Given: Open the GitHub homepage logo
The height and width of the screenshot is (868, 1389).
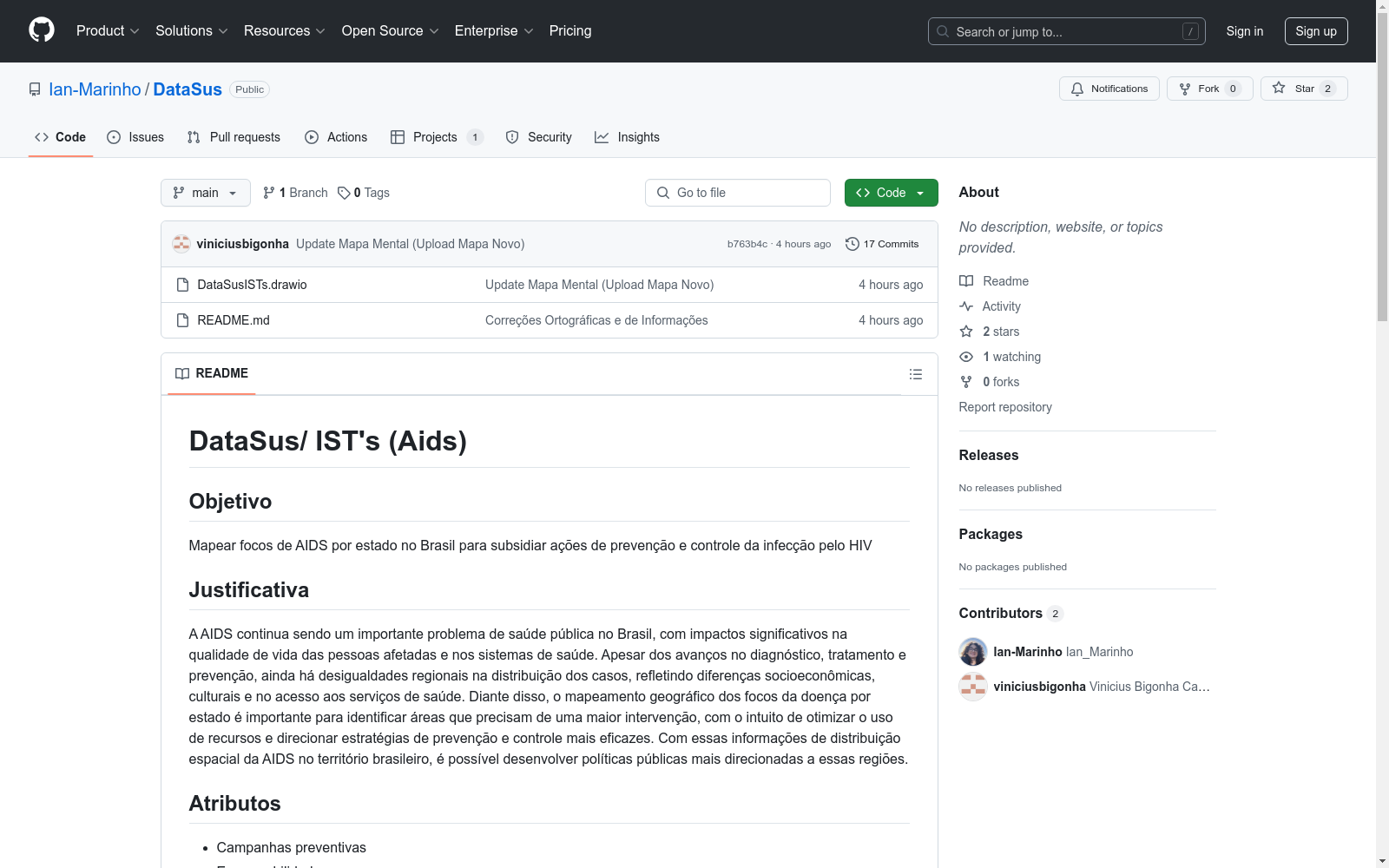Looking at the screenshot, I should [42, 30].
